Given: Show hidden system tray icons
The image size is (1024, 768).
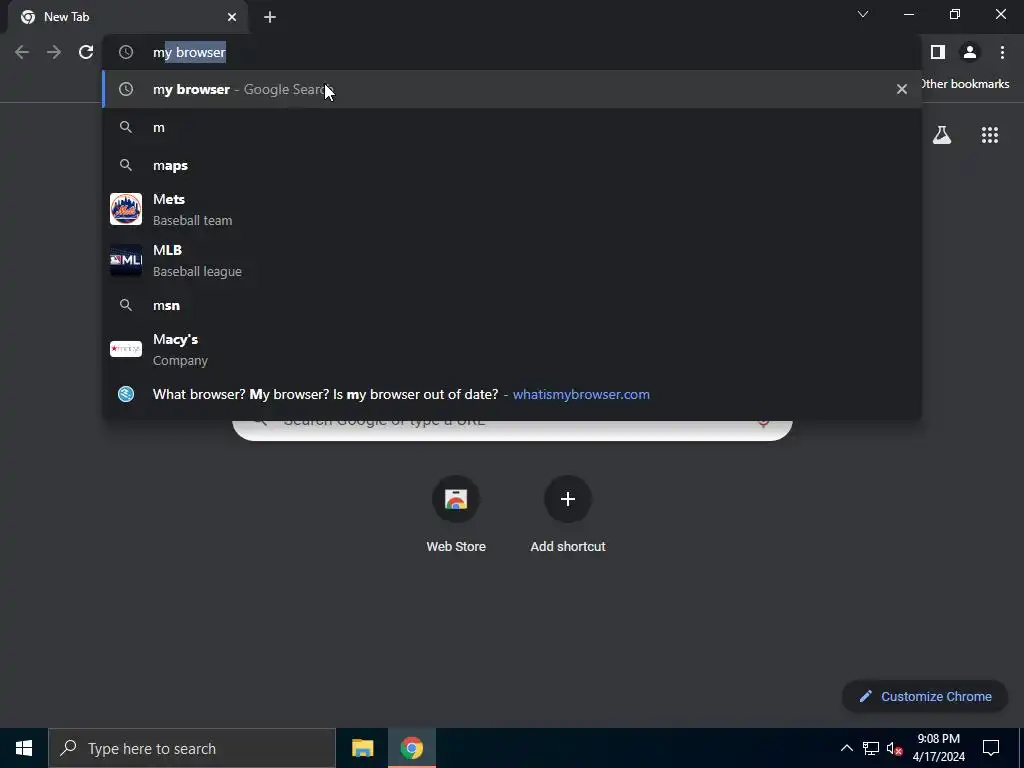Looking at the screenshot, I should click(x=846, y=748).
